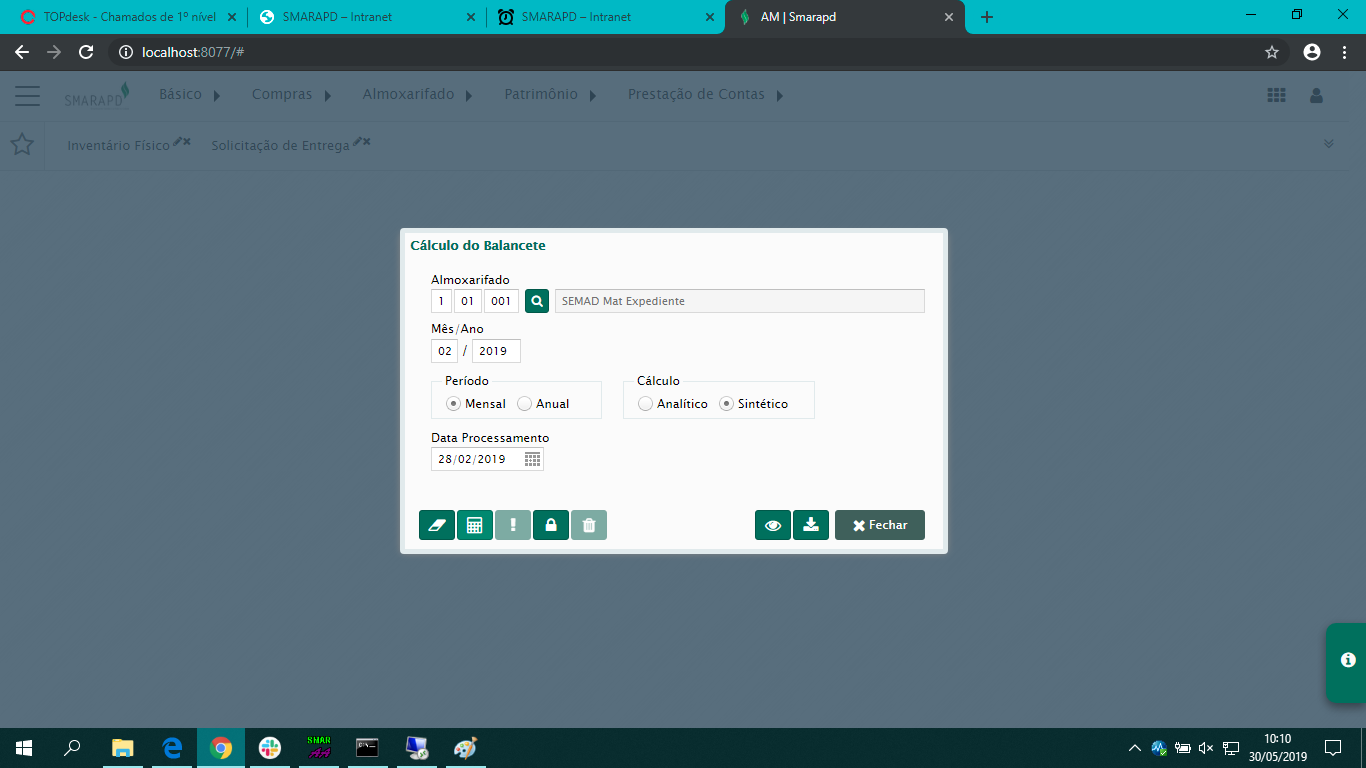The width and height of the screenshot is (1366, 768).
Task: Switch to the first SMARAPD Intranet tab
Action: [x=365, y=17]
